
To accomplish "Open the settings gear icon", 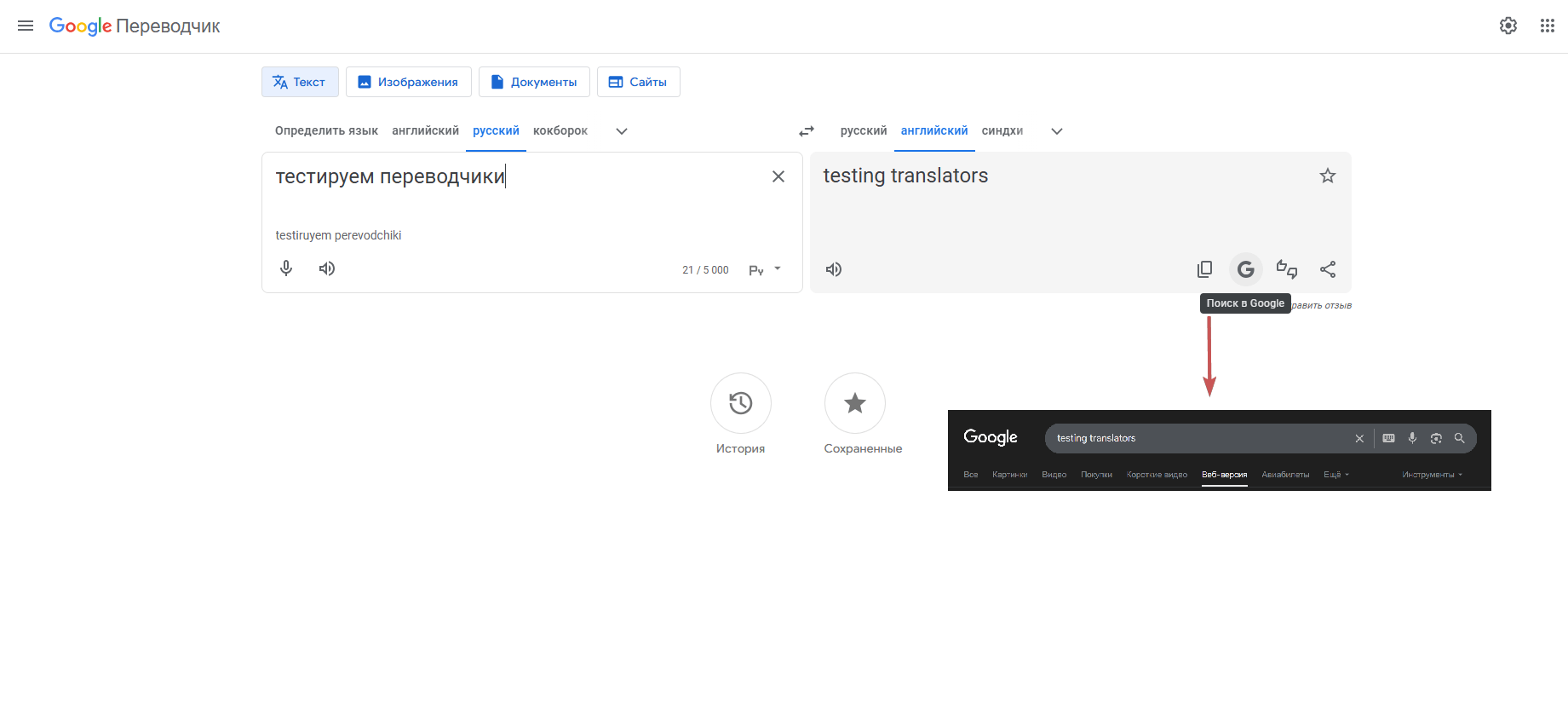I will (x=1508, y=26).
